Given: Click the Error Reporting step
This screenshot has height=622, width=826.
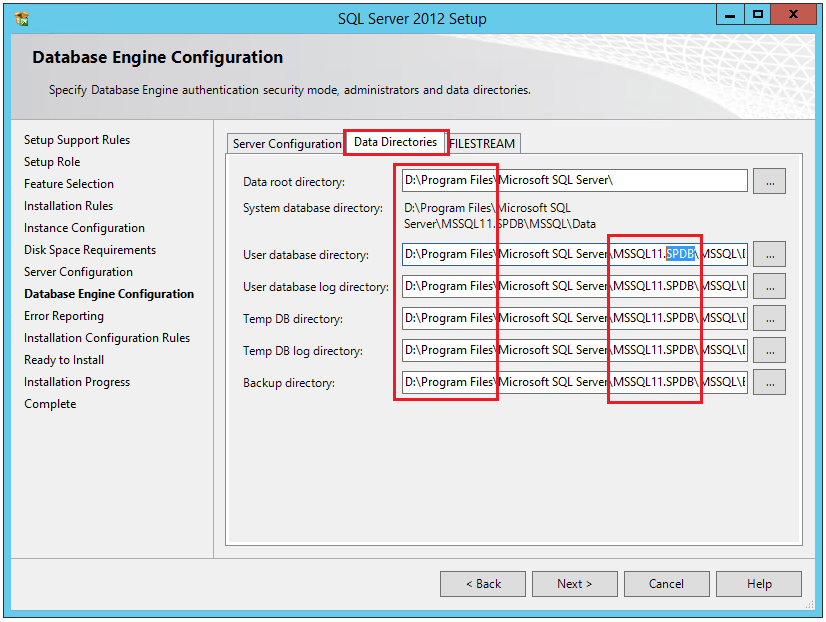Looking at the screenshot, I should (64, 316).
